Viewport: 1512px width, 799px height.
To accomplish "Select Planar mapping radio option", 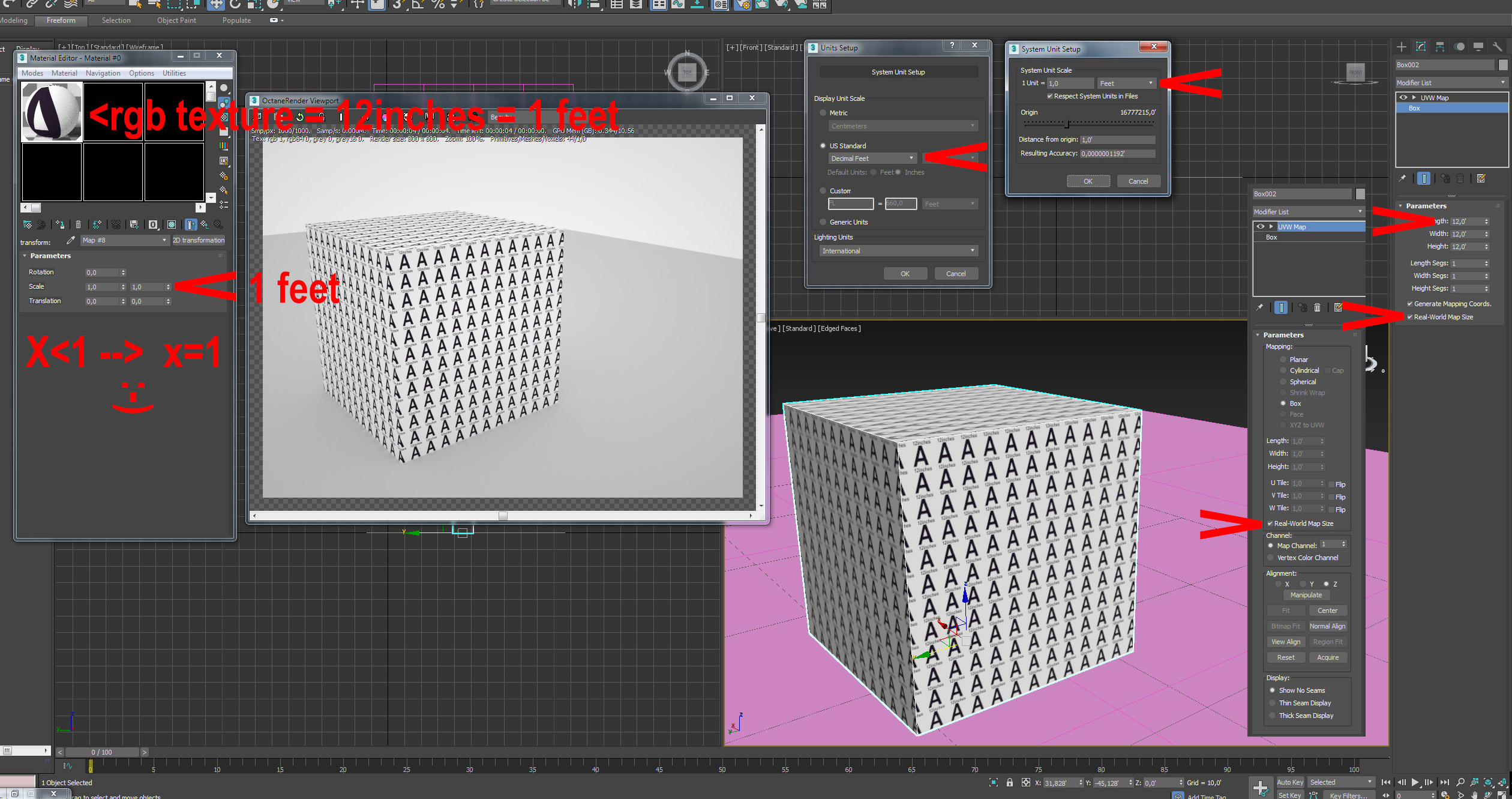I will pos(1283,360).
